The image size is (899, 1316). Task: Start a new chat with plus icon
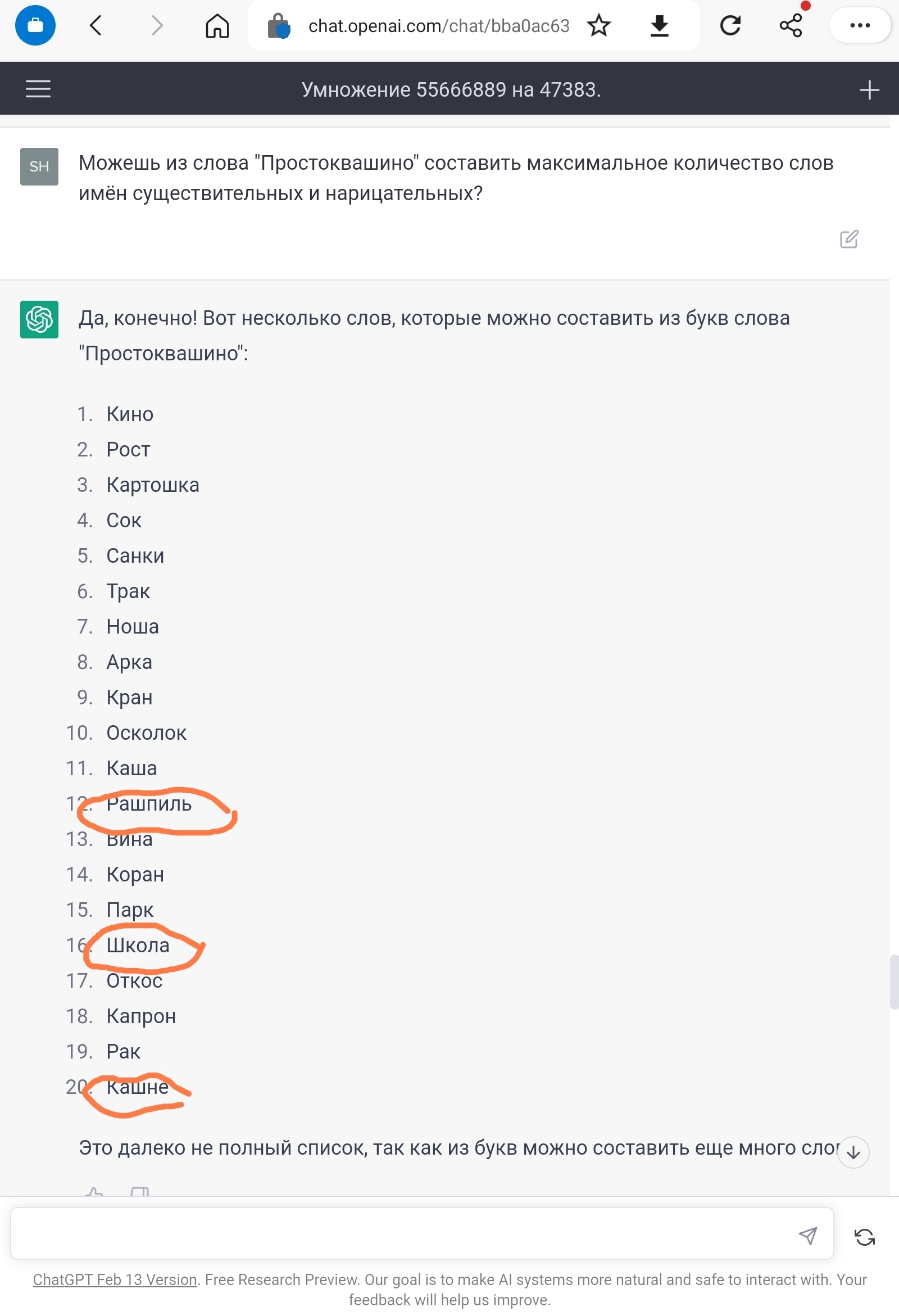pos(869,90)
